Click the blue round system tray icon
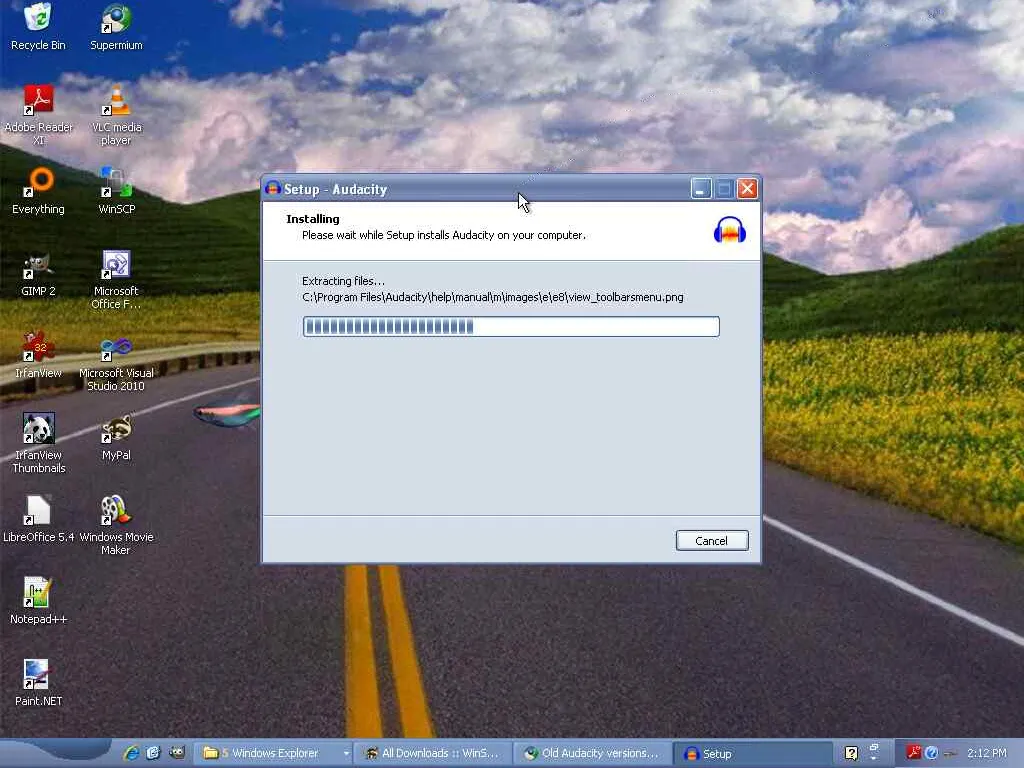This screenshot has width=1024, height=768. [932, 753]
